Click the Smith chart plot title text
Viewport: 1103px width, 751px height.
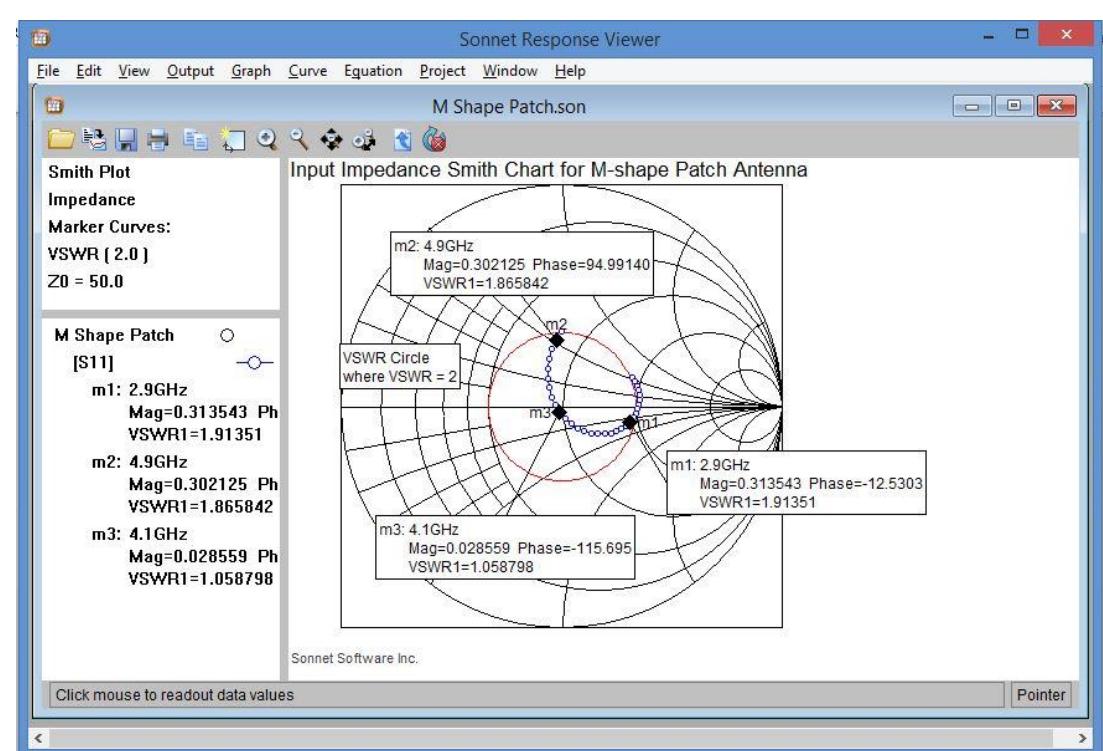(549, 169)
